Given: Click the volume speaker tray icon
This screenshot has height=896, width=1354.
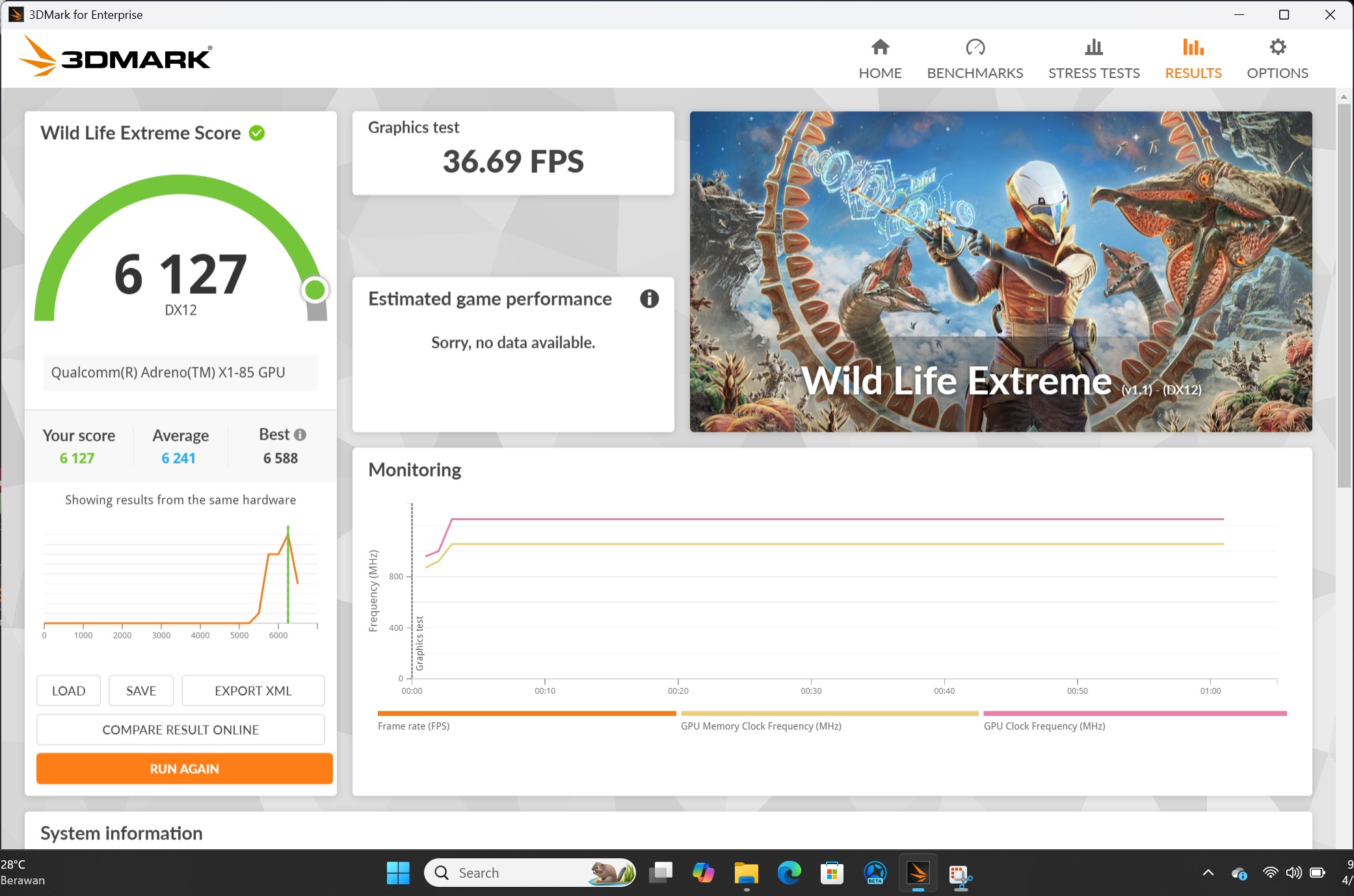Looking at the screenshot, I should (1294, 873).
